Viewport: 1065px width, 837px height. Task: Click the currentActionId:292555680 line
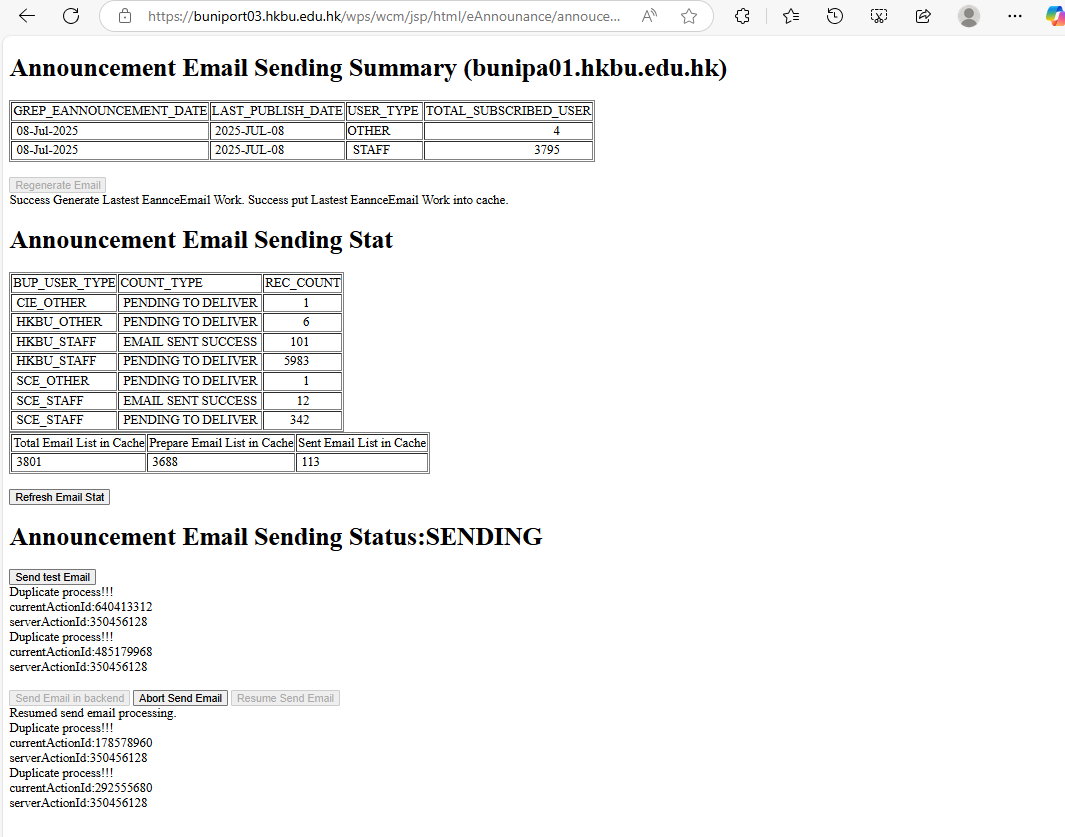[81, 787]
